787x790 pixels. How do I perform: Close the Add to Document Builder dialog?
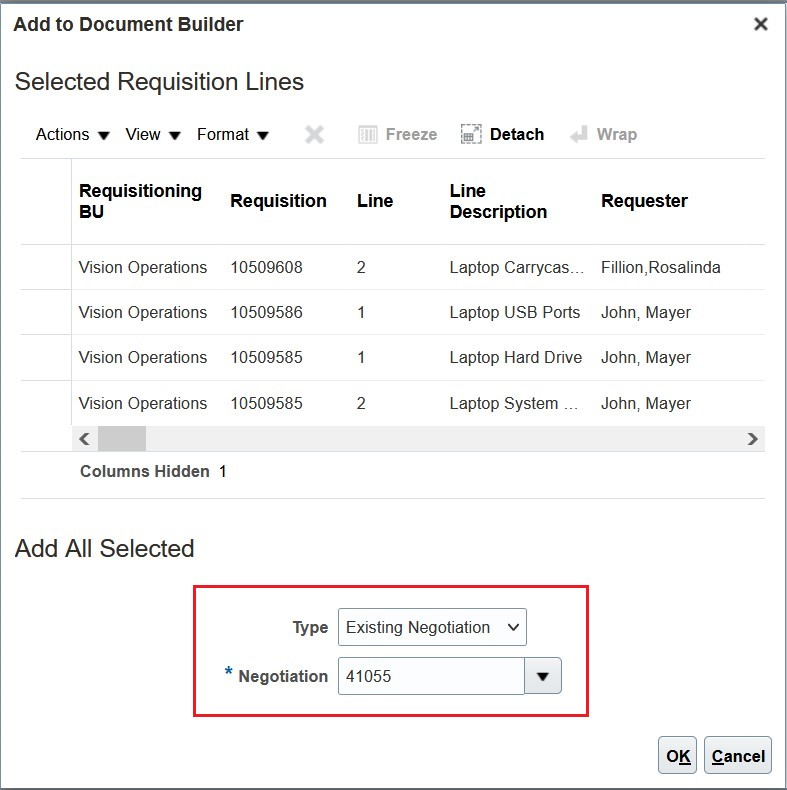click(x=761, y=24)
